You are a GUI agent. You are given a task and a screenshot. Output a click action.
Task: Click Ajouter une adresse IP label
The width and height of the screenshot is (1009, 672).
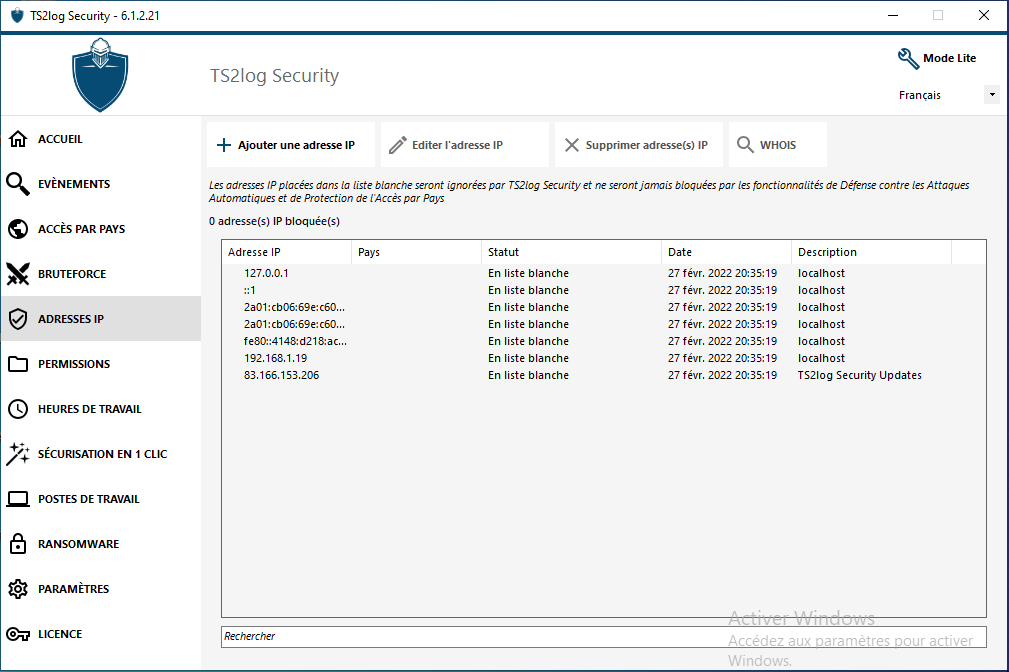point(296,145)
